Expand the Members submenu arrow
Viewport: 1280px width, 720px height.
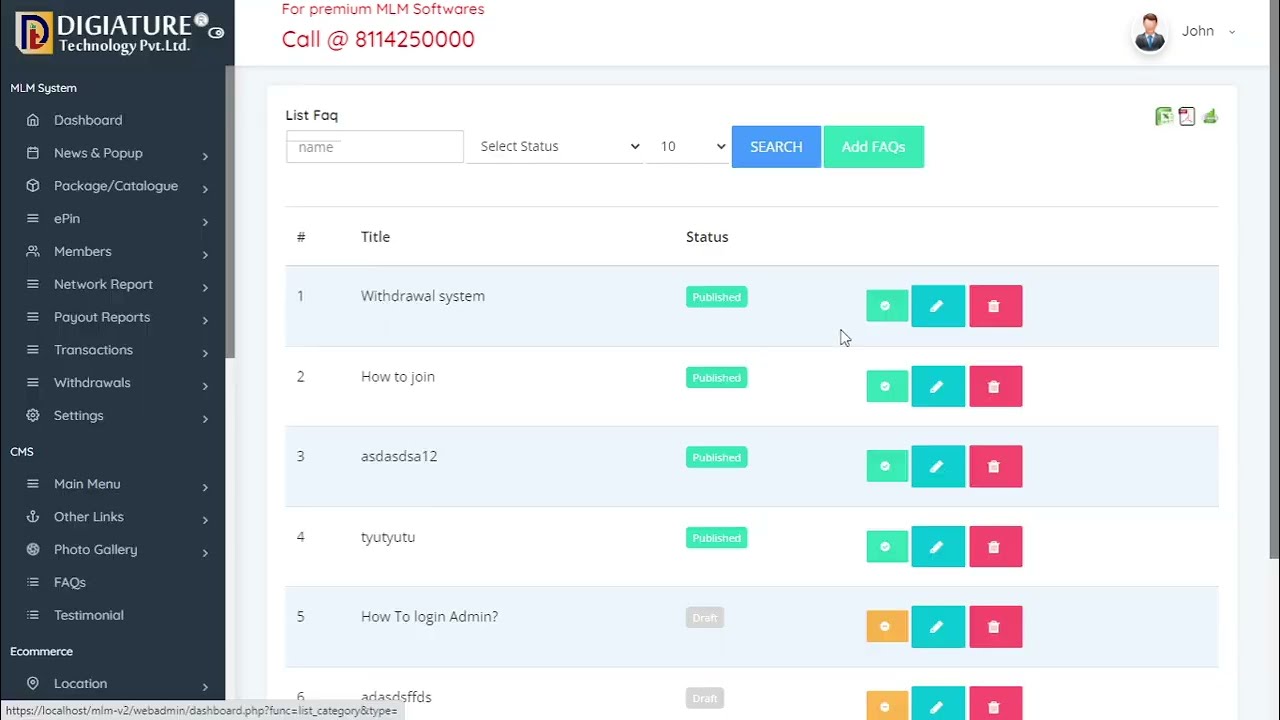pyautogui.click(x=205, y=255)
